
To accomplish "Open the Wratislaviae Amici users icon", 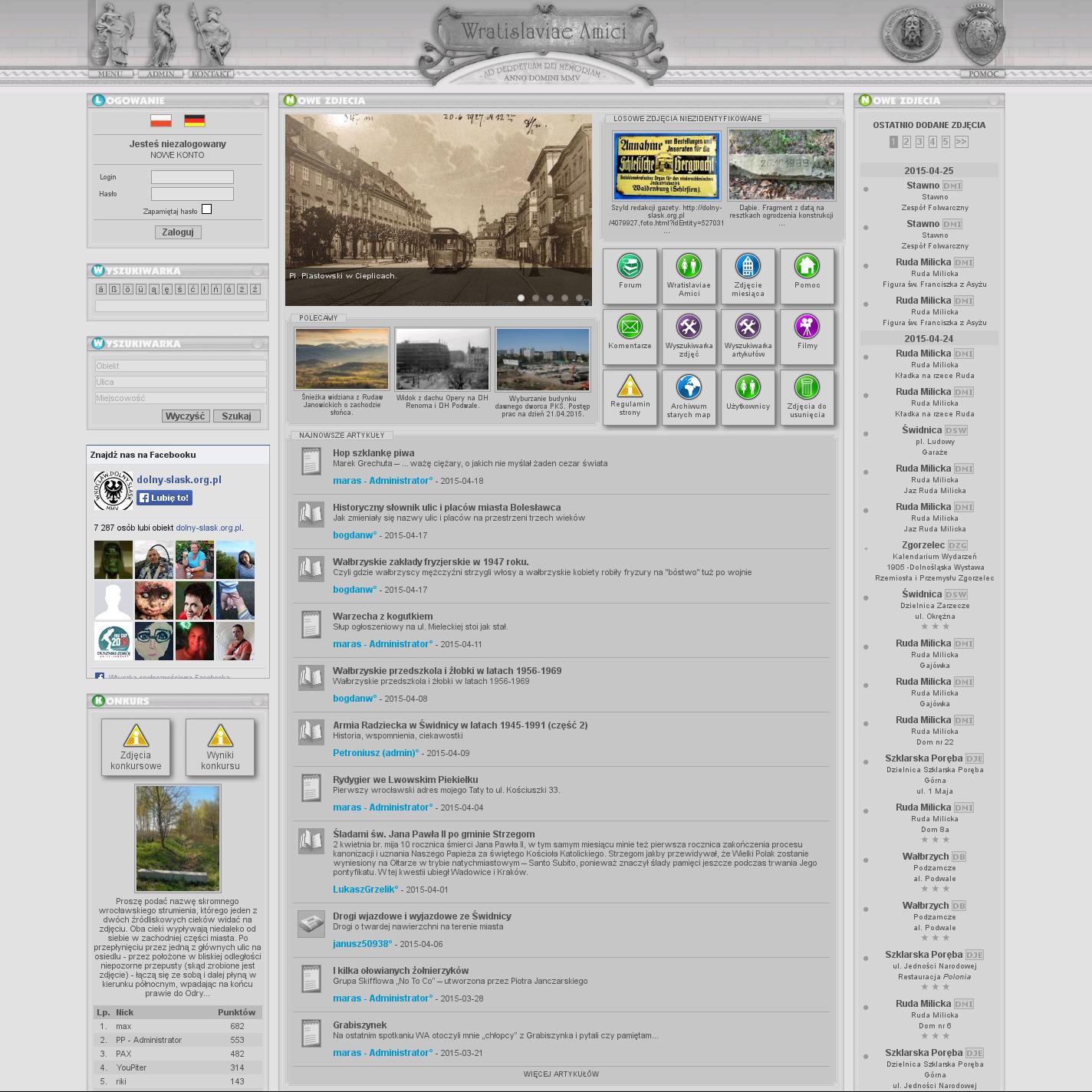I will coord(689,267).
